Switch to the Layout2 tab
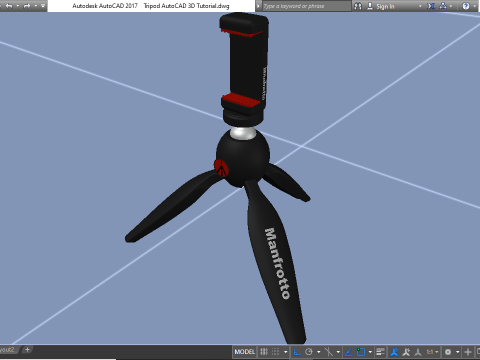This screenshot has height=360, width=480. coord(8,350)
